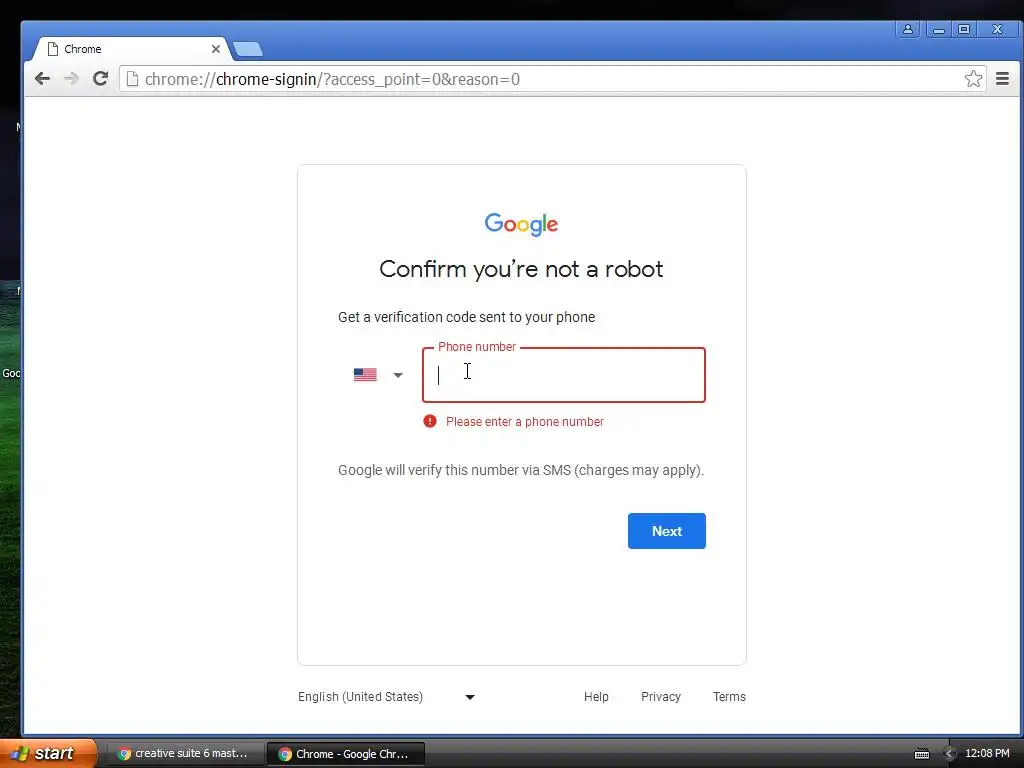Go back using the browser back arrow
This screenshot has width=1024, height=768.
pyautogui.click(x=42, y=79)
